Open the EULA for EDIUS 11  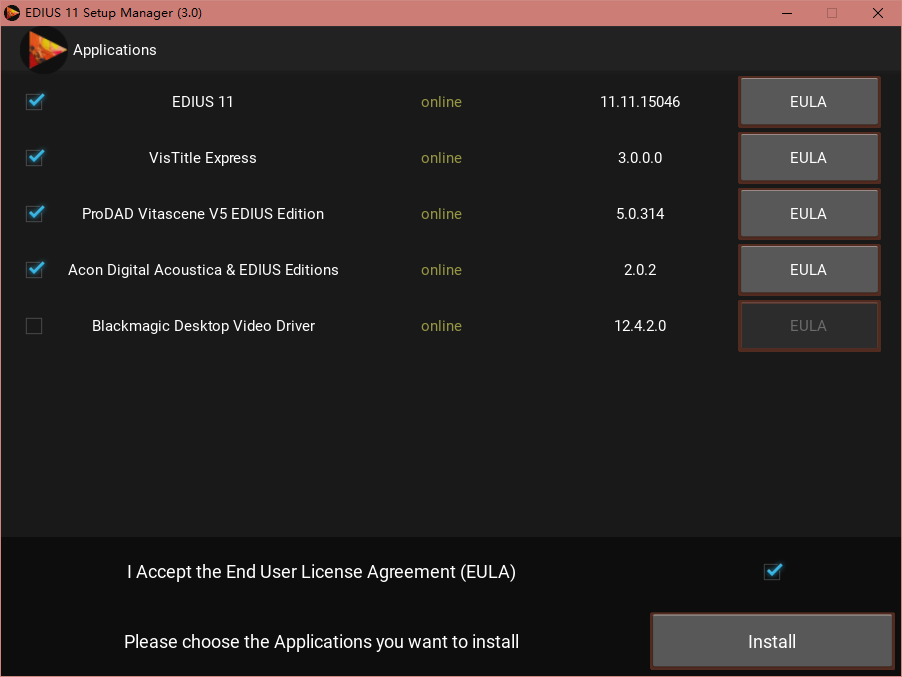[x=809, y=102]
